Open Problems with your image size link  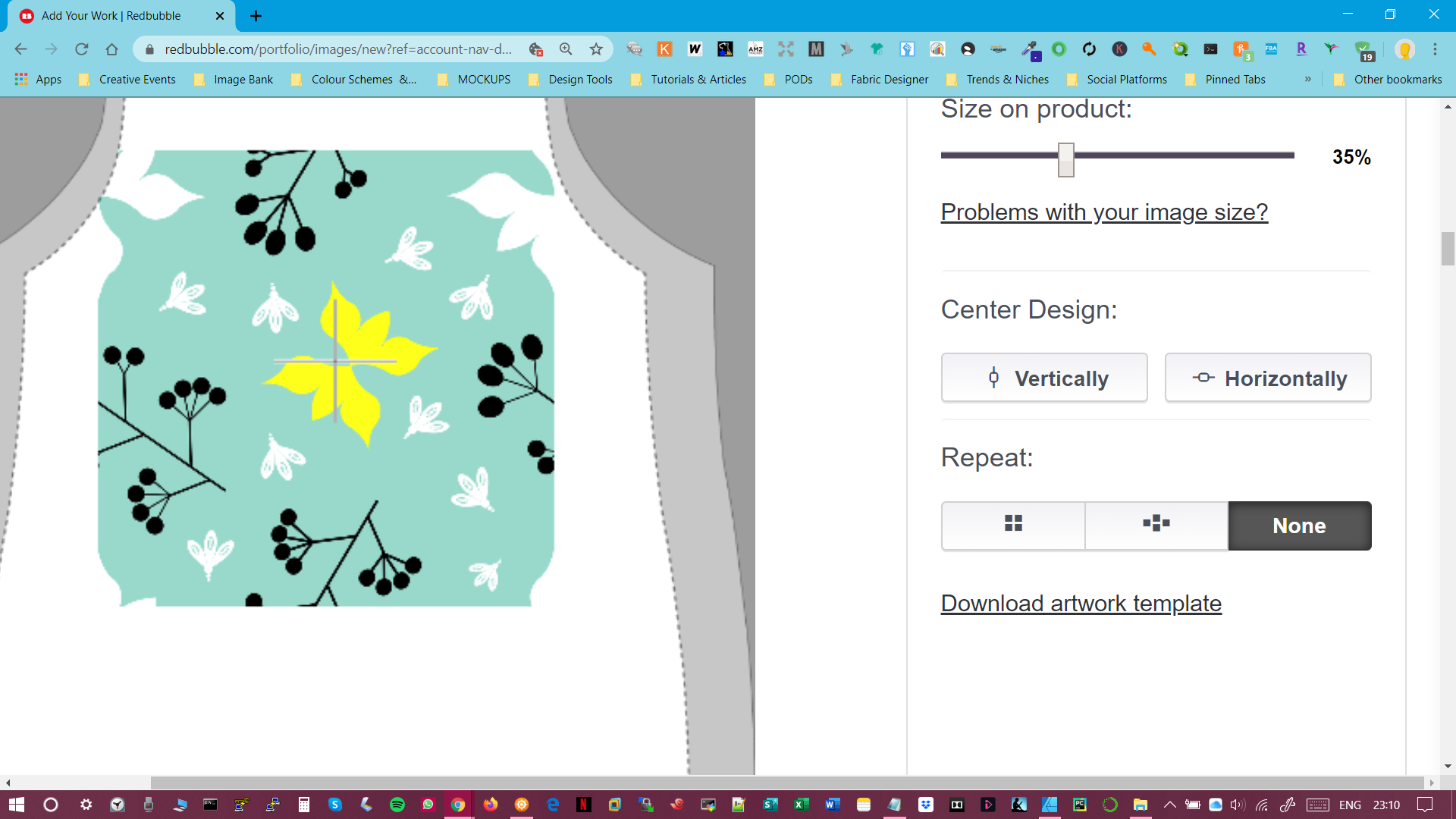click(x=1104, y=212)
